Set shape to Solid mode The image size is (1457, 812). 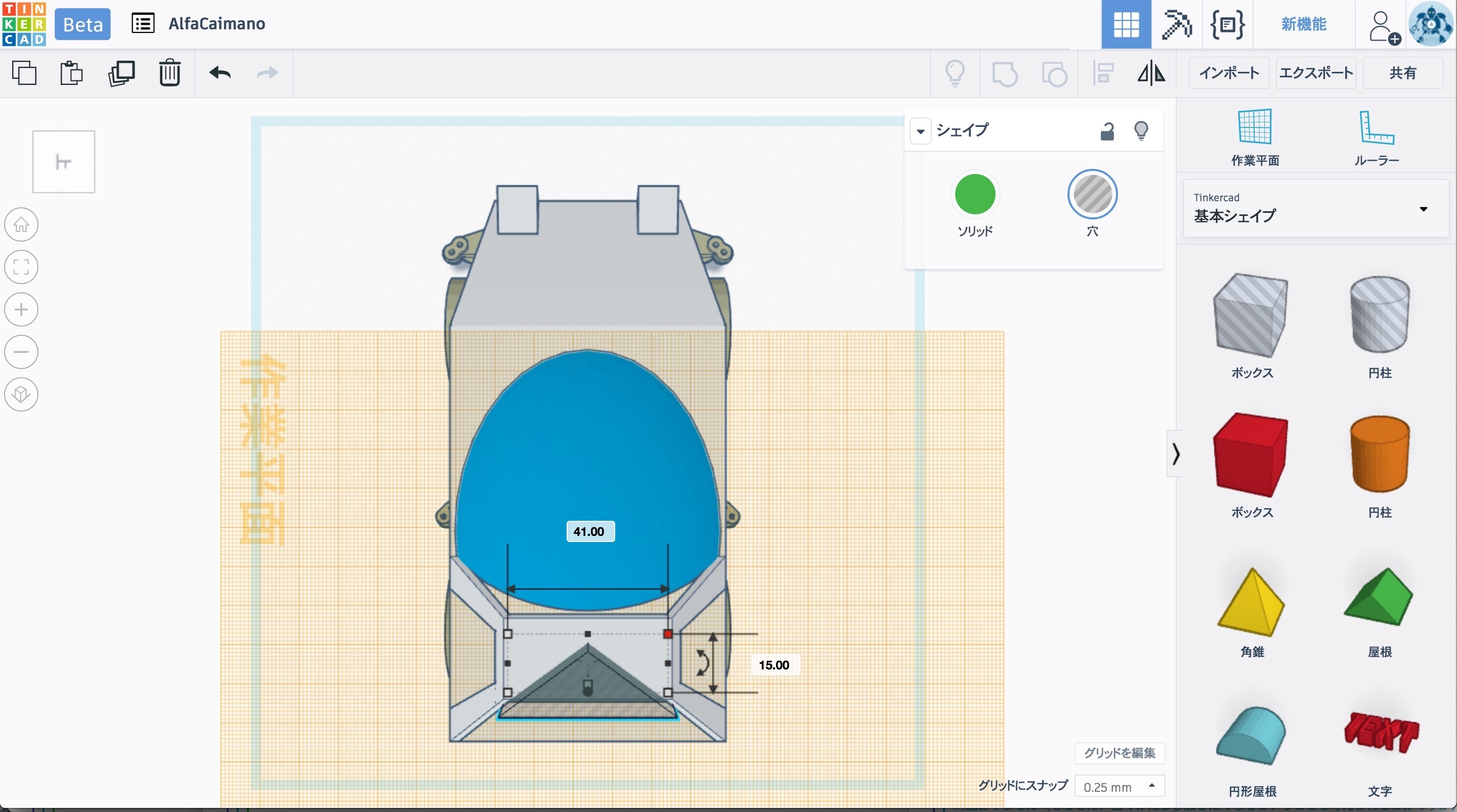click(974, 195)
